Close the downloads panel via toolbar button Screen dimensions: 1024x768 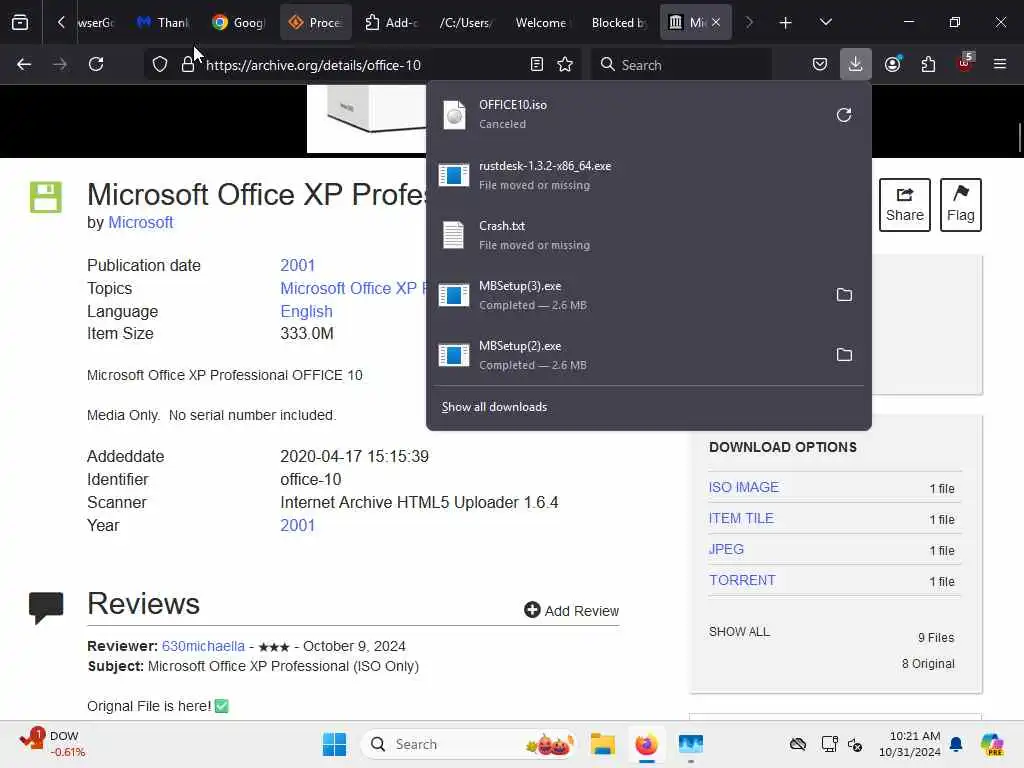[x=856, y=65]
